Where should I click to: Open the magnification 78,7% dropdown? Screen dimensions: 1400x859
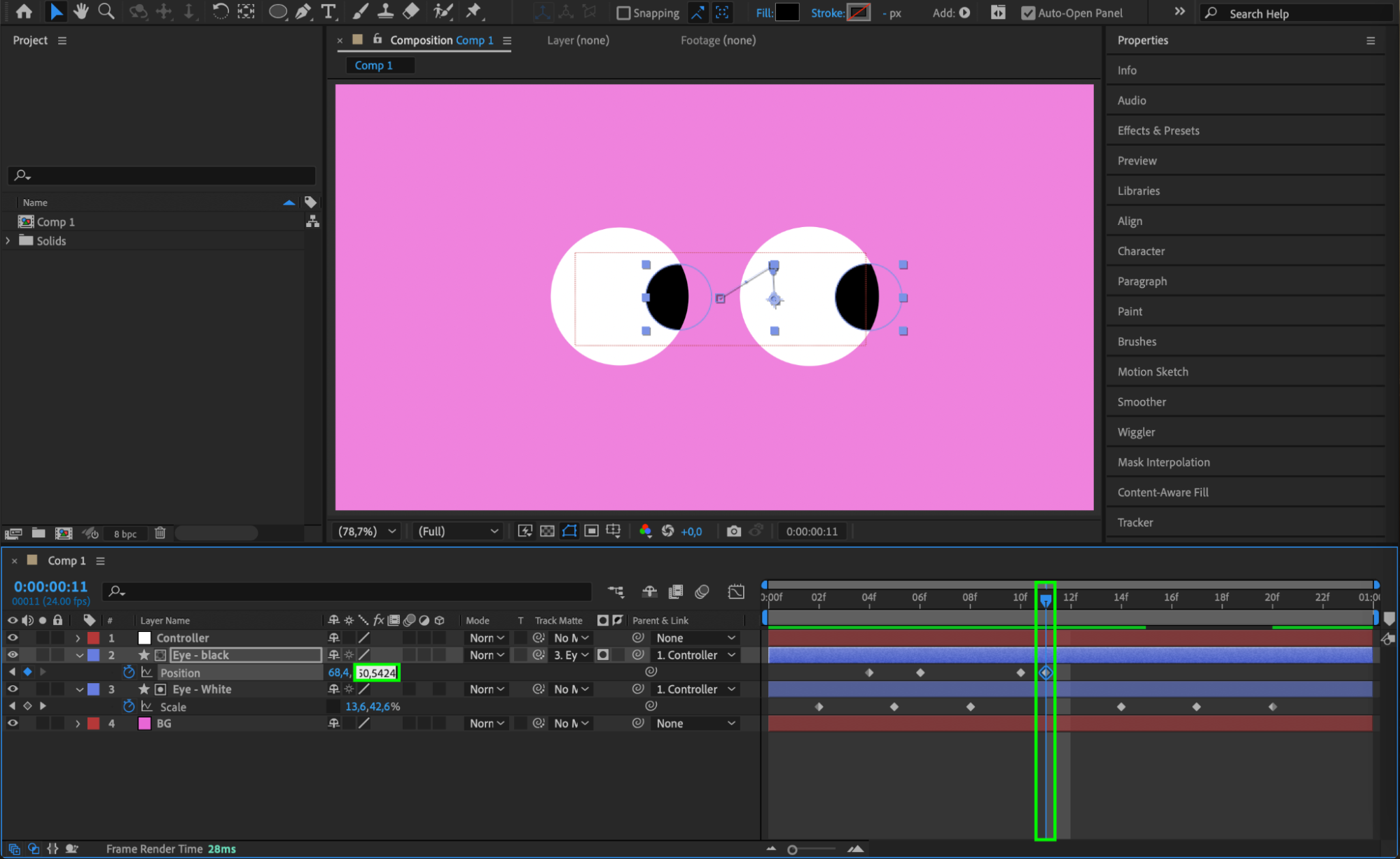367,531
